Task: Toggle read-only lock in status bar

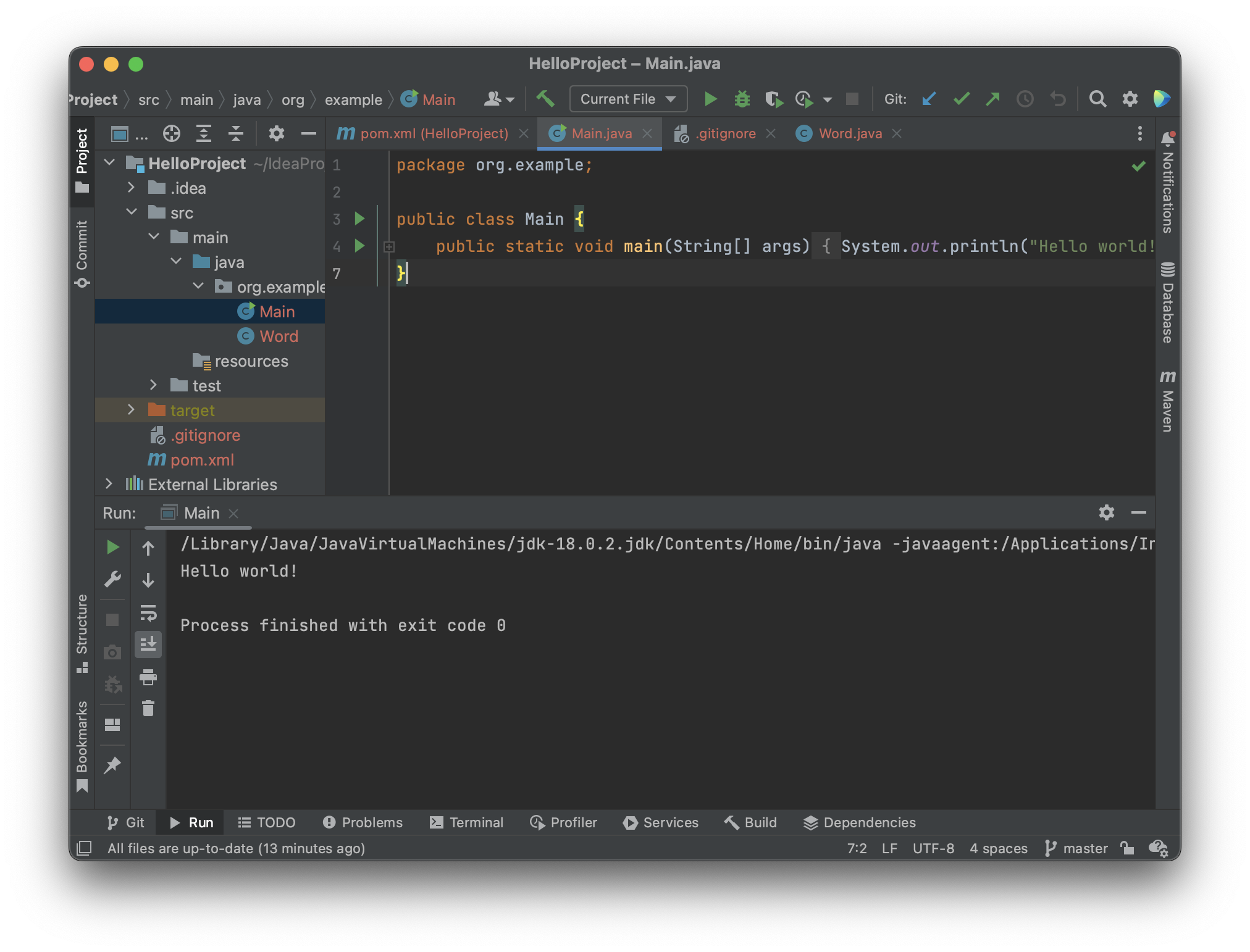Action: 1127,848
